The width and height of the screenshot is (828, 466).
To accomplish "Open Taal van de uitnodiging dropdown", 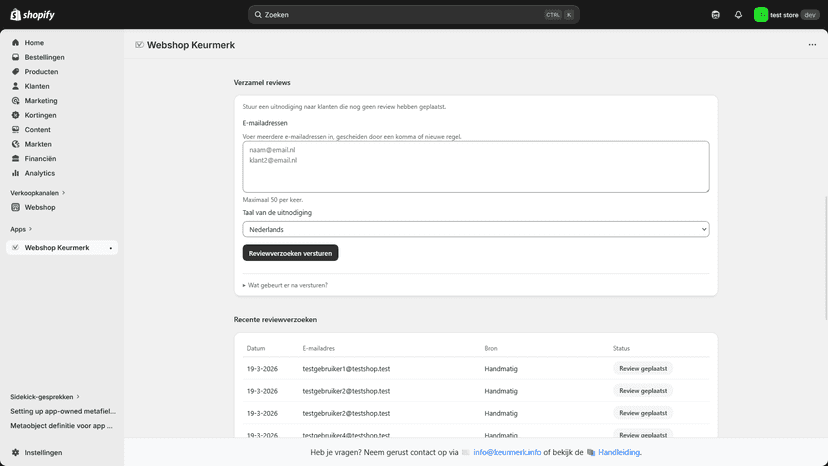I will click(476, 229).
